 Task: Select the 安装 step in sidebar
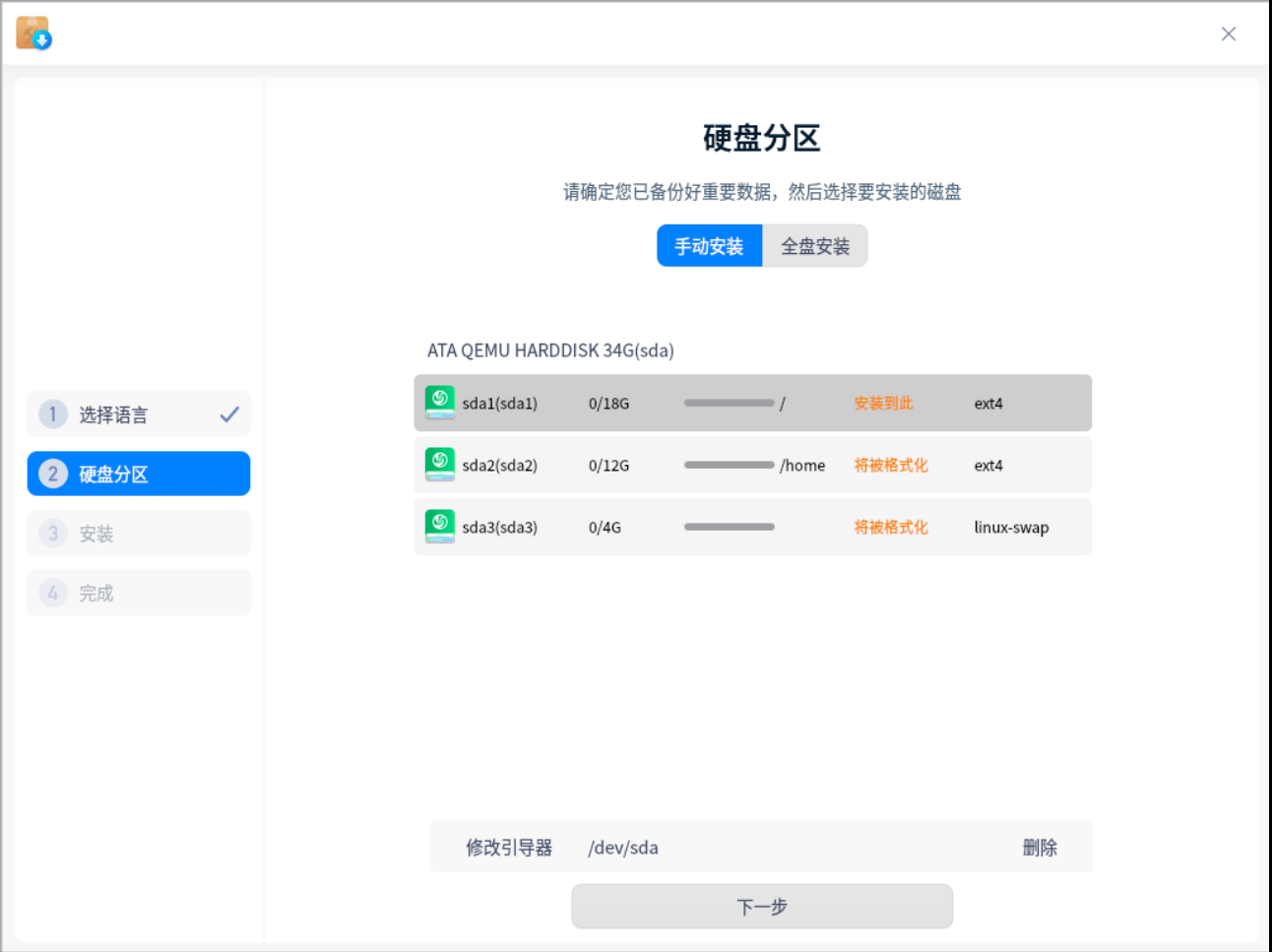tap(96, 534)
